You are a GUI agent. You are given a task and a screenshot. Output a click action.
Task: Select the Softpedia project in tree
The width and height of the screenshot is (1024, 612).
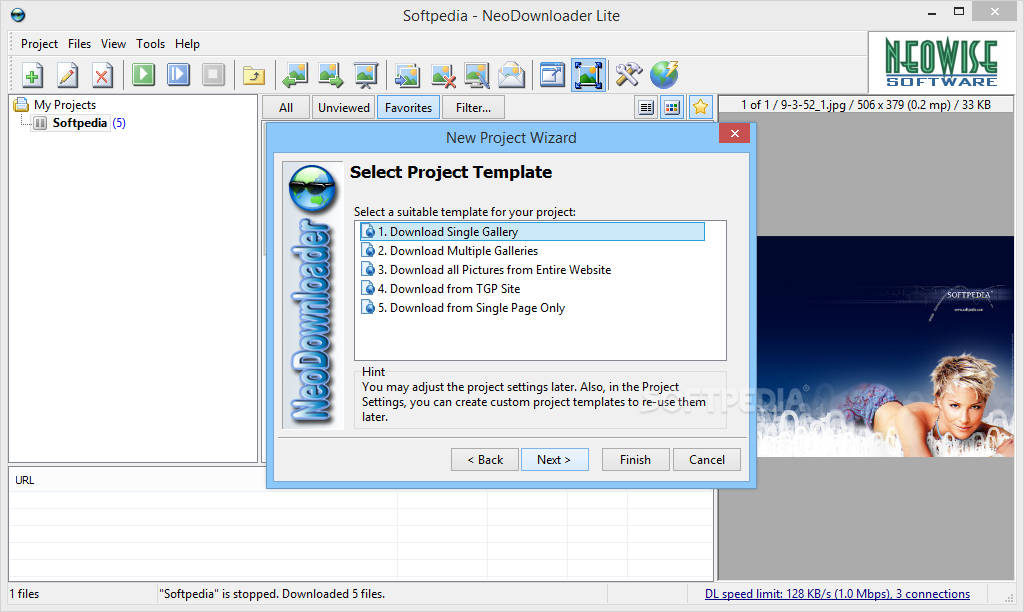[x=80, y=123]
